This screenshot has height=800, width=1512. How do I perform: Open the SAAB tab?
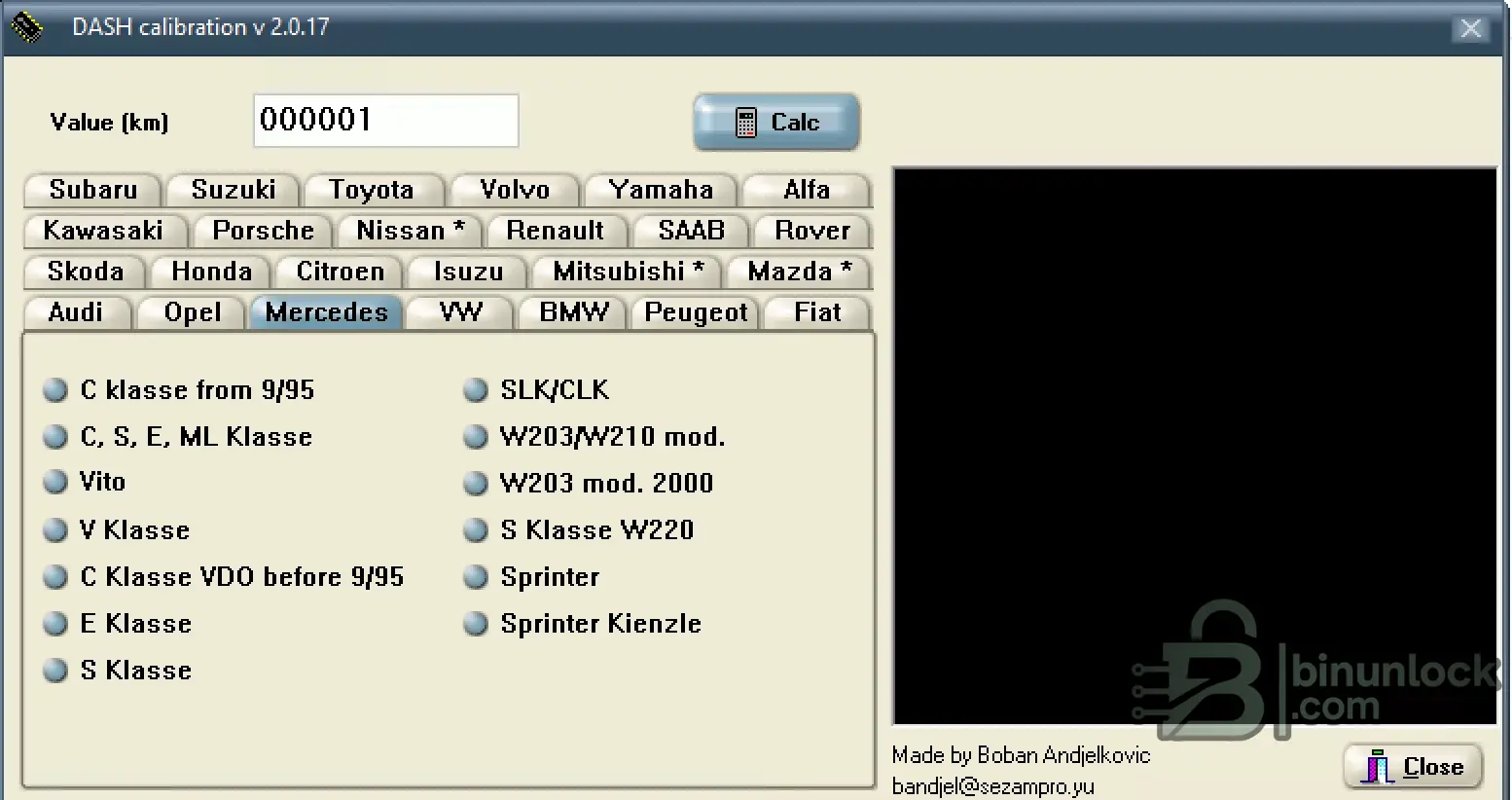pyautogui.click(x=692, y=231)
